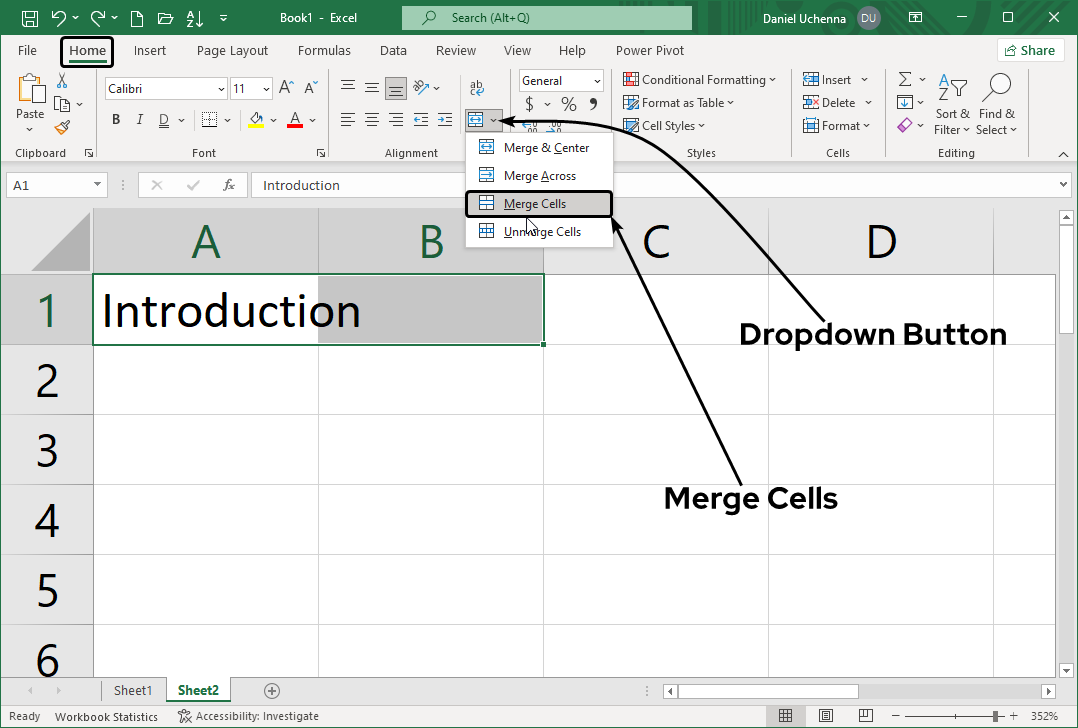The image size is (1078, 728).
Task: Click the Cut scissors icon
Action: click(62, 81)
